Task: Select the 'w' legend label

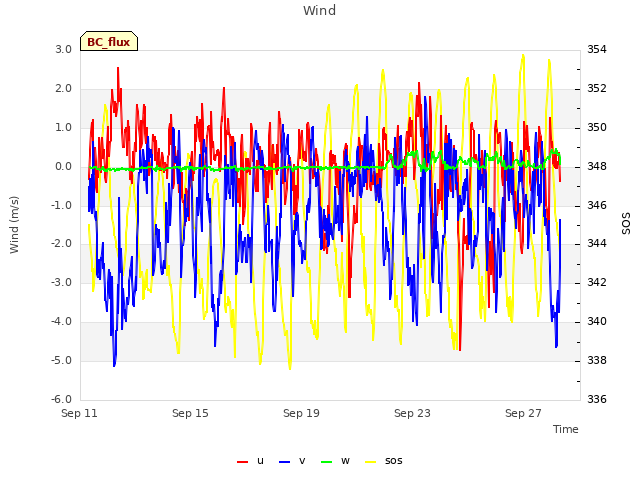Action: [x=345, y=461]
